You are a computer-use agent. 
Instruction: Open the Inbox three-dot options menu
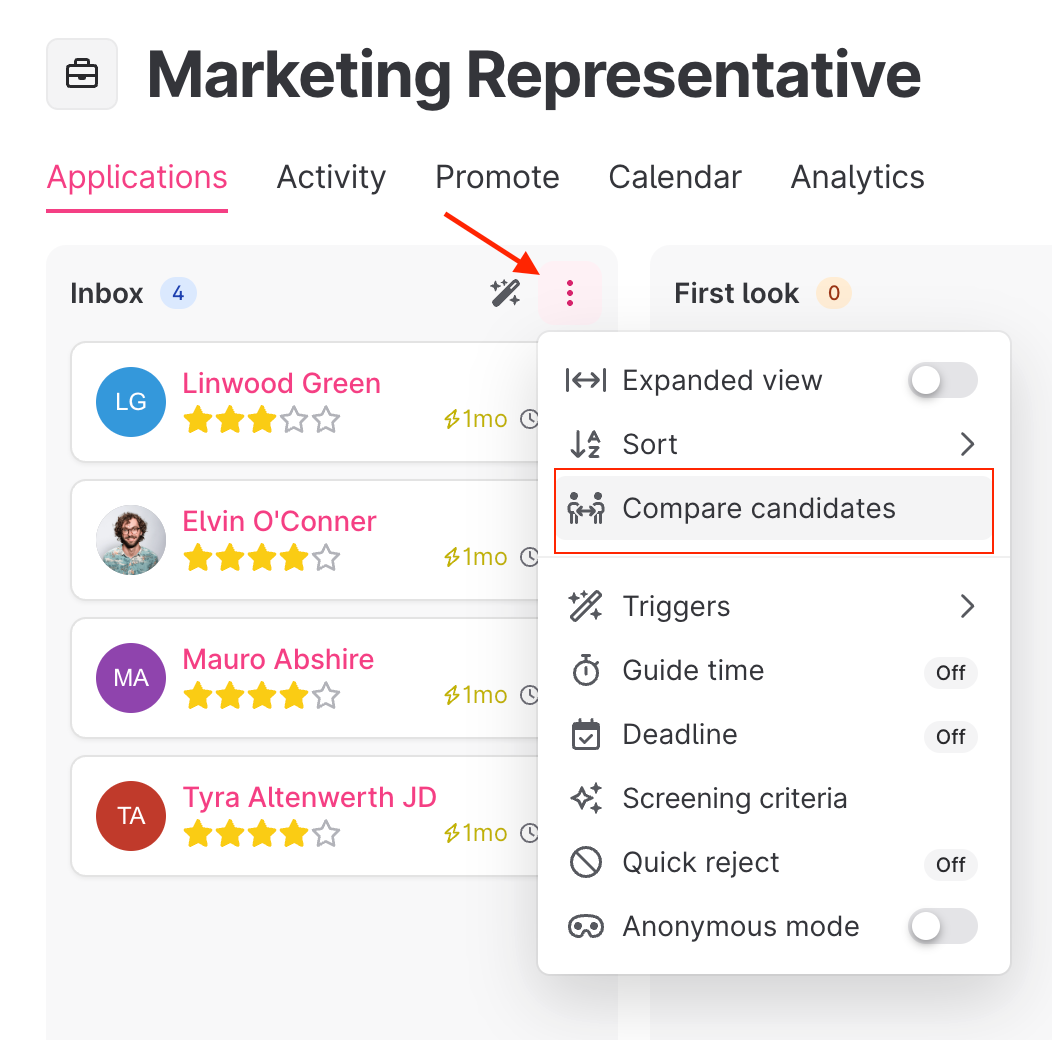coord(570,293)
